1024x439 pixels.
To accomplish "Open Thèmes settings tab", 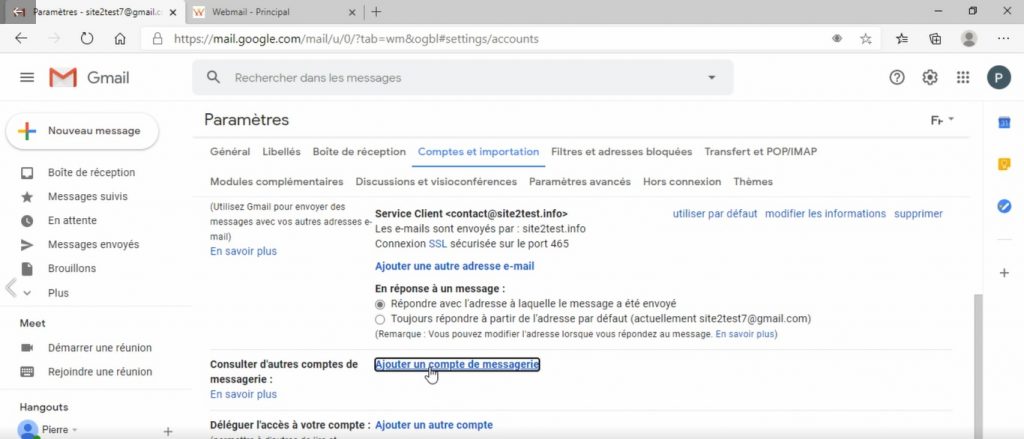I will (753, 182).
